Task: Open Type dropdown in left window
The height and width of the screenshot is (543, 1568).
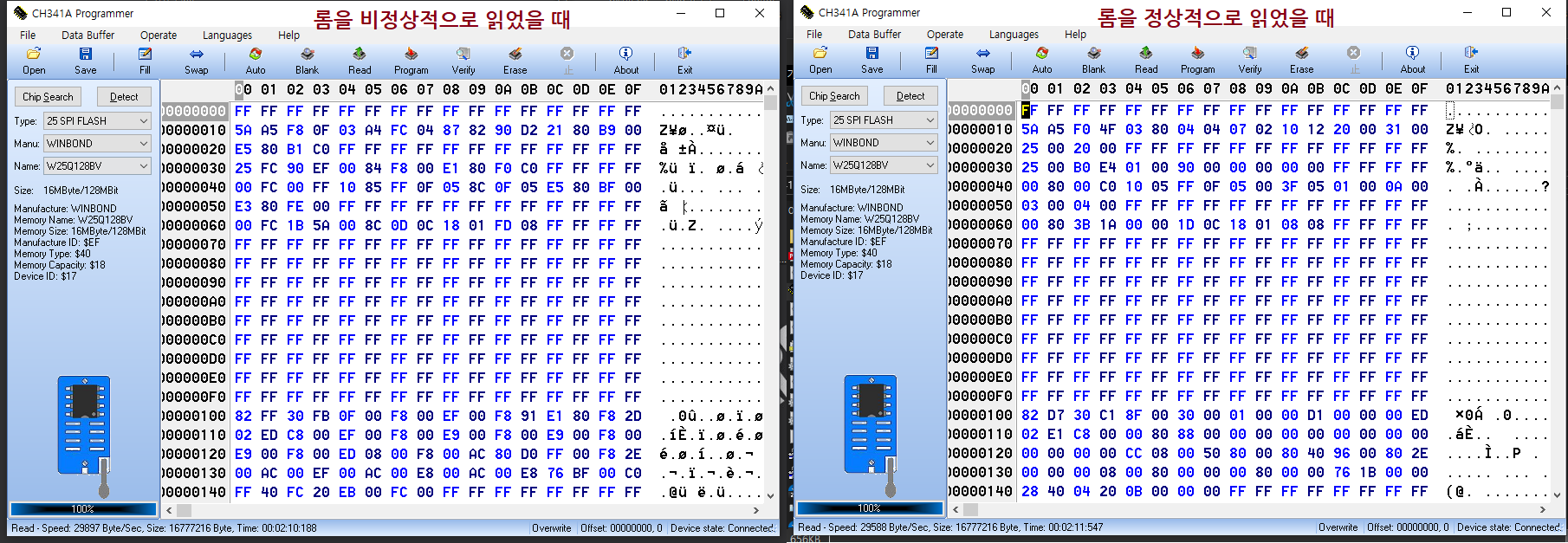Action: [98, 121]
